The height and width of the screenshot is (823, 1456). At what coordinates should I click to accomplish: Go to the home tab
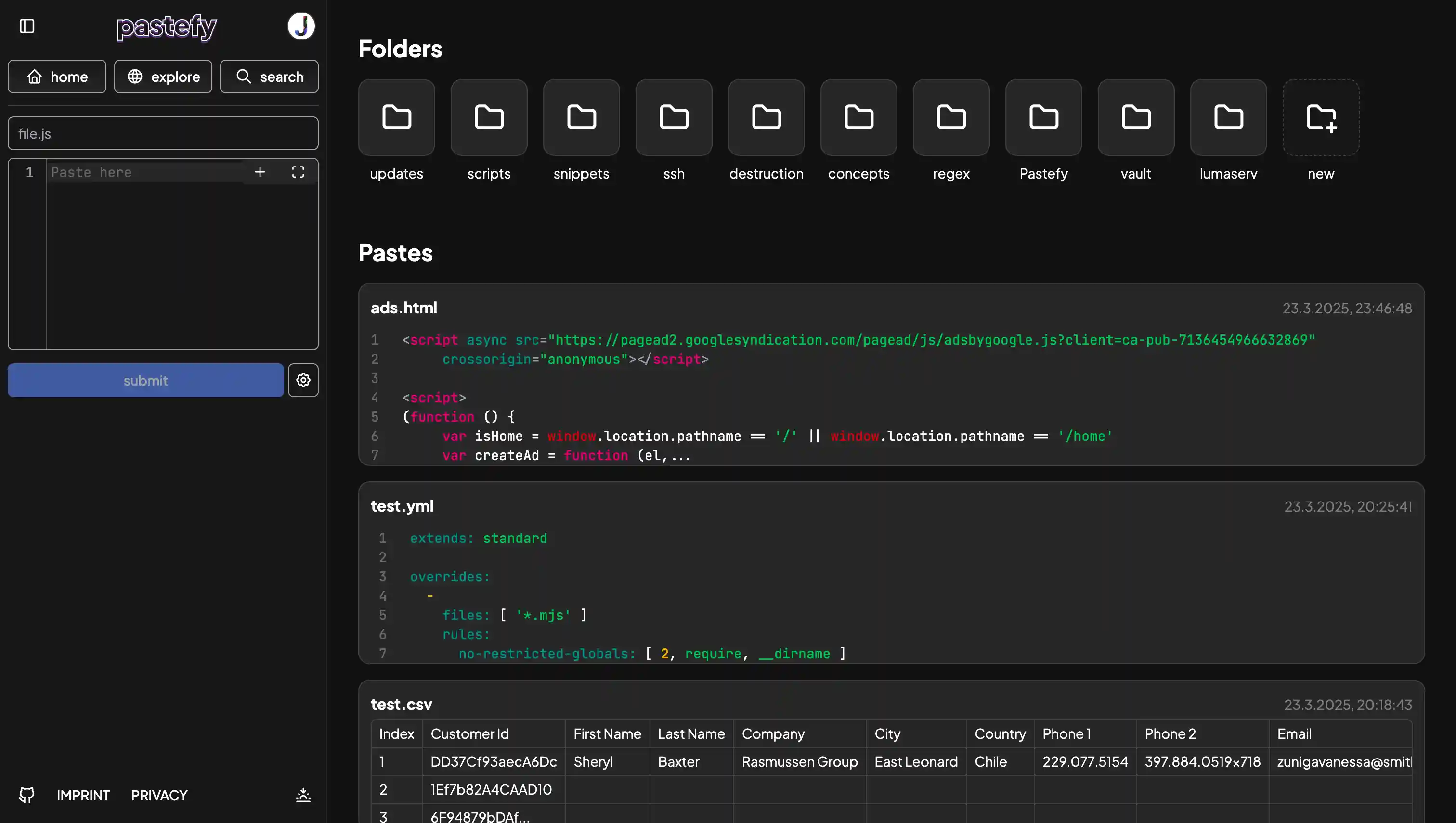(56, 77)
